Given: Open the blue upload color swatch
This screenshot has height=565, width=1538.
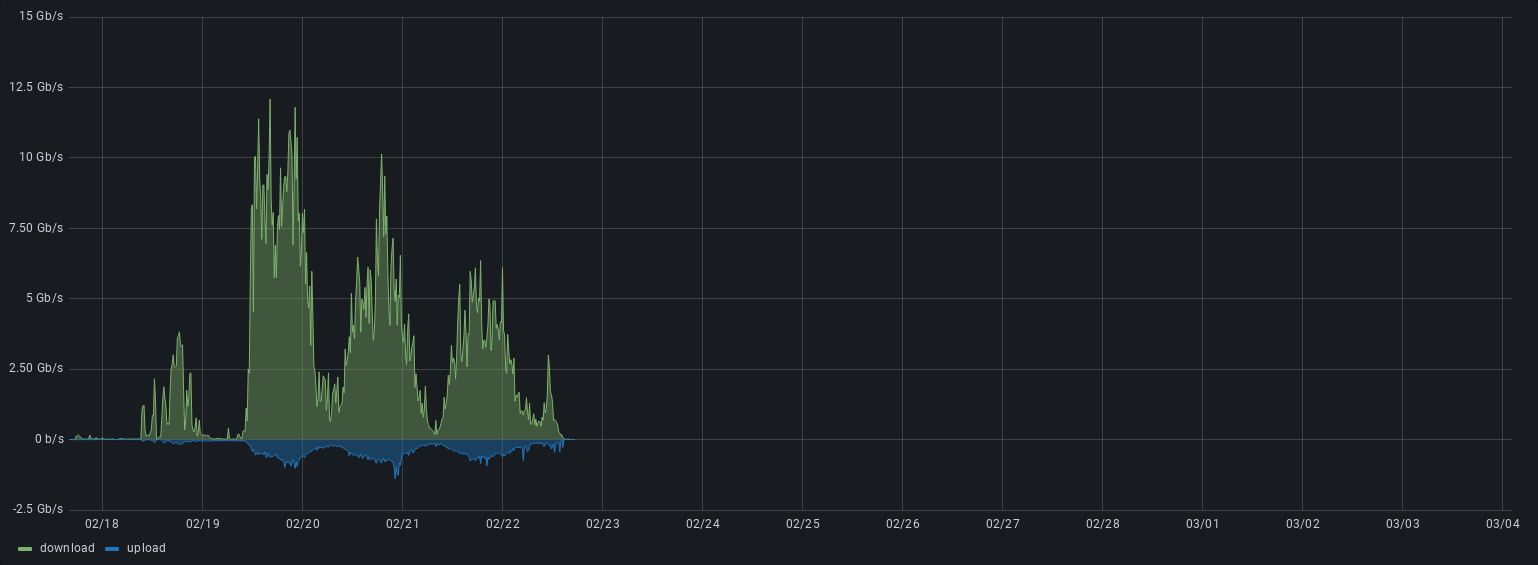Looking at the screenshot, I should tap(112, 549).
